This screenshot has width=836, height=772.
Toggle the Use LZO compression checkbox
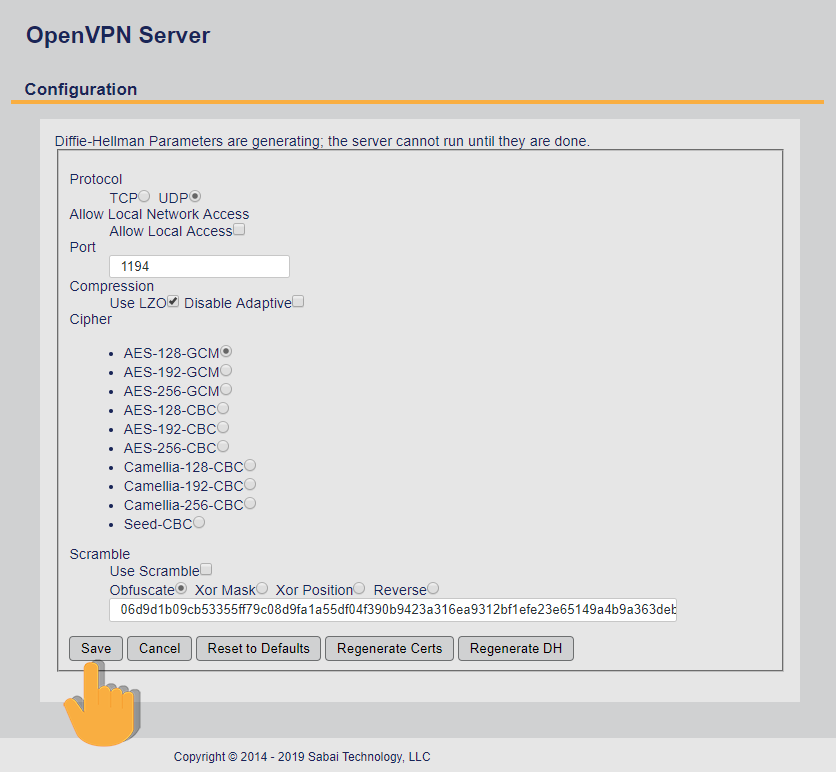pyautogui.click(x=173, y=301)
